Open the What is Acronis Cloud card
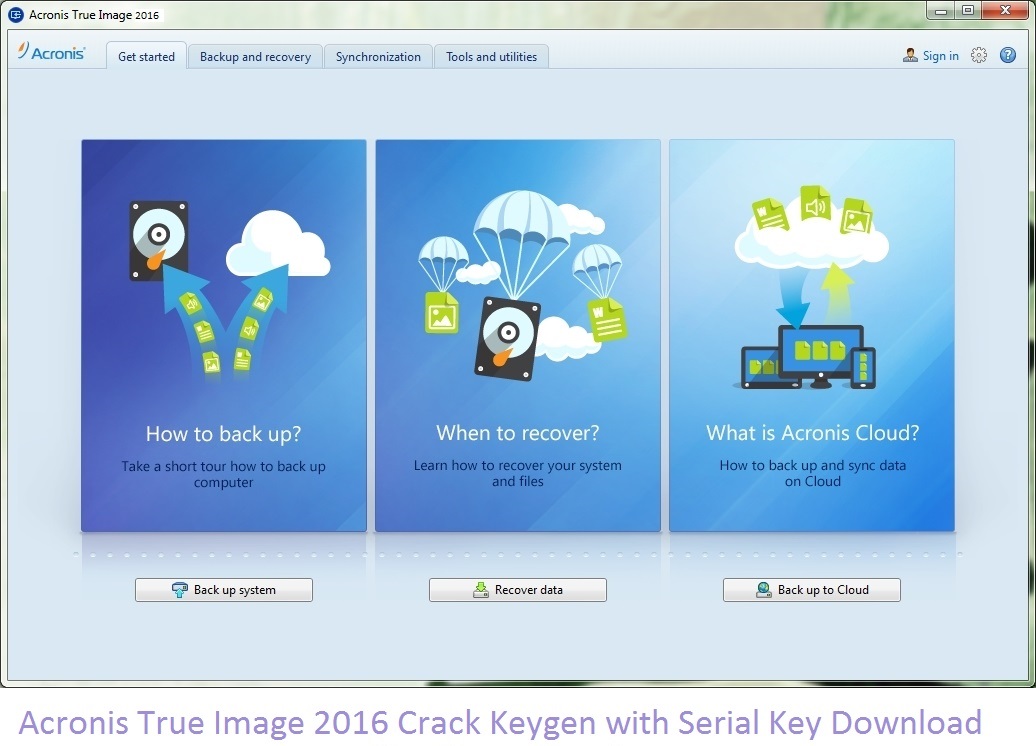This screenshot has width=1036, height=746. (812, 335)
